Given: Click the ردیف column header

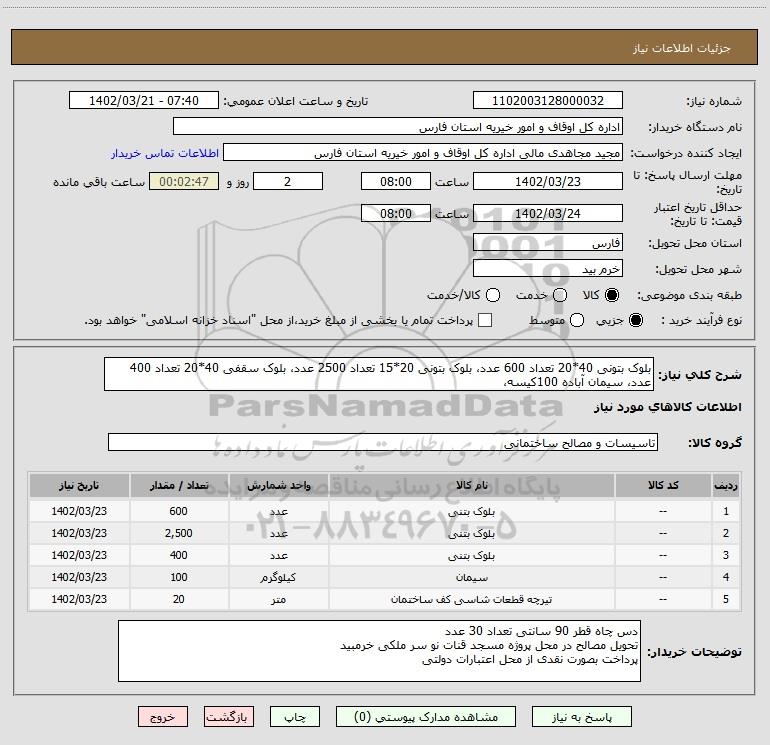Looking at the screenshot, I should pyautogui.click(x=726, y=486).
